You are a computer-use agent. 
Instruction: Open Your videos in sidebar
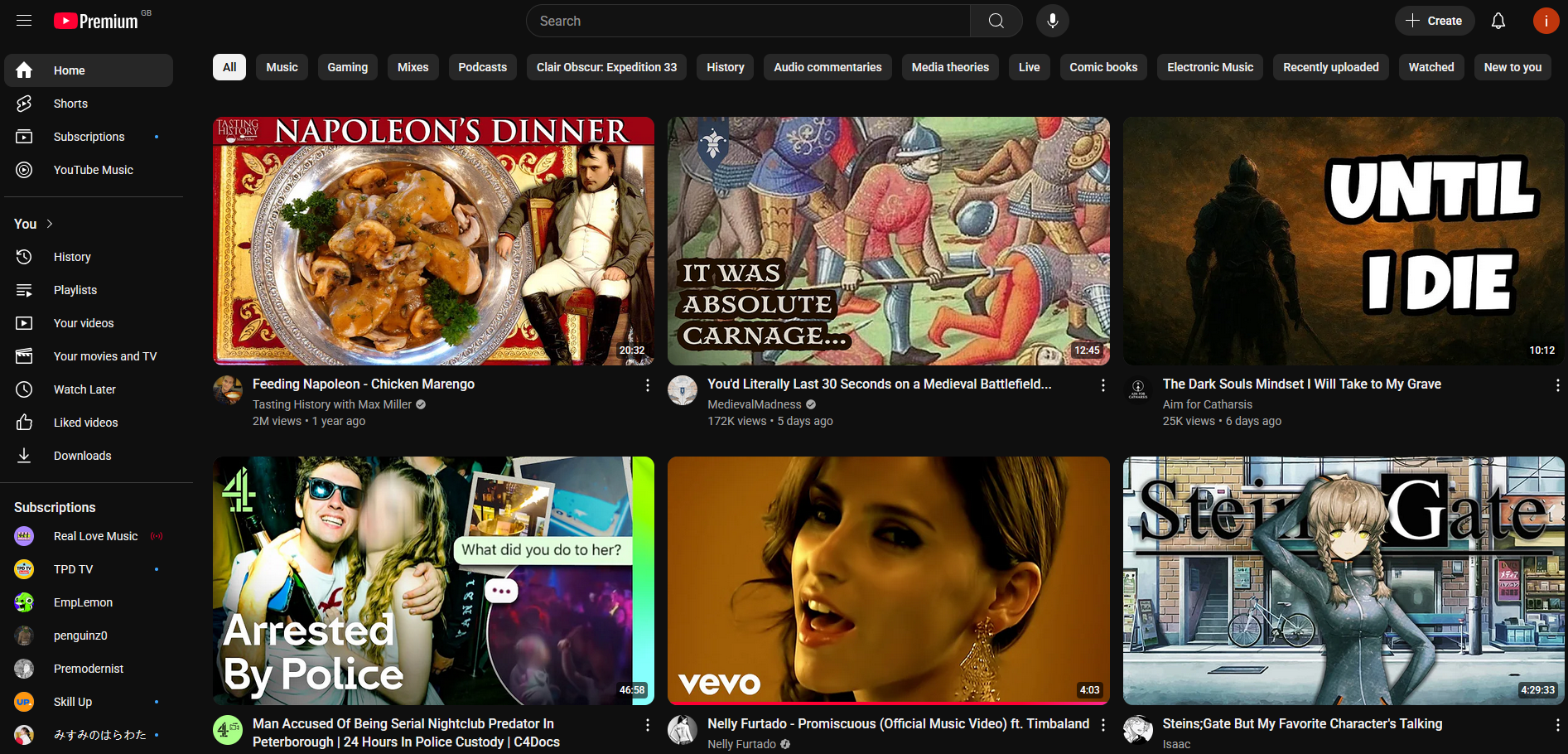[x=89, y=323]
